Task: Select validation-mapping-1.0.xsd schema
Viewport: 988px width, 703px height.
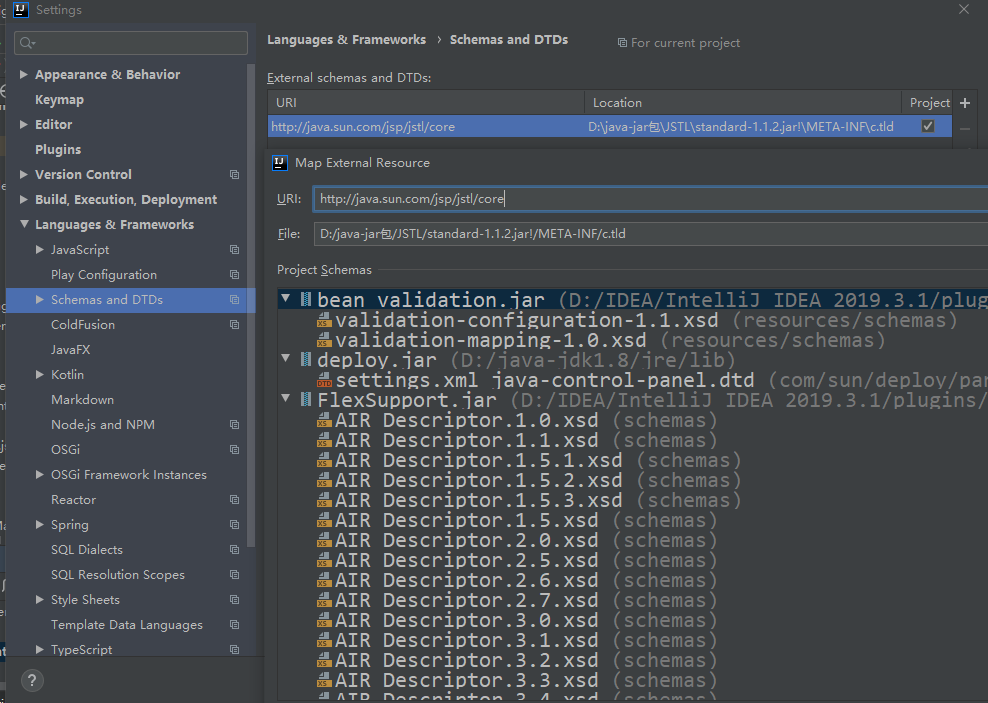Action: point(490,340)
